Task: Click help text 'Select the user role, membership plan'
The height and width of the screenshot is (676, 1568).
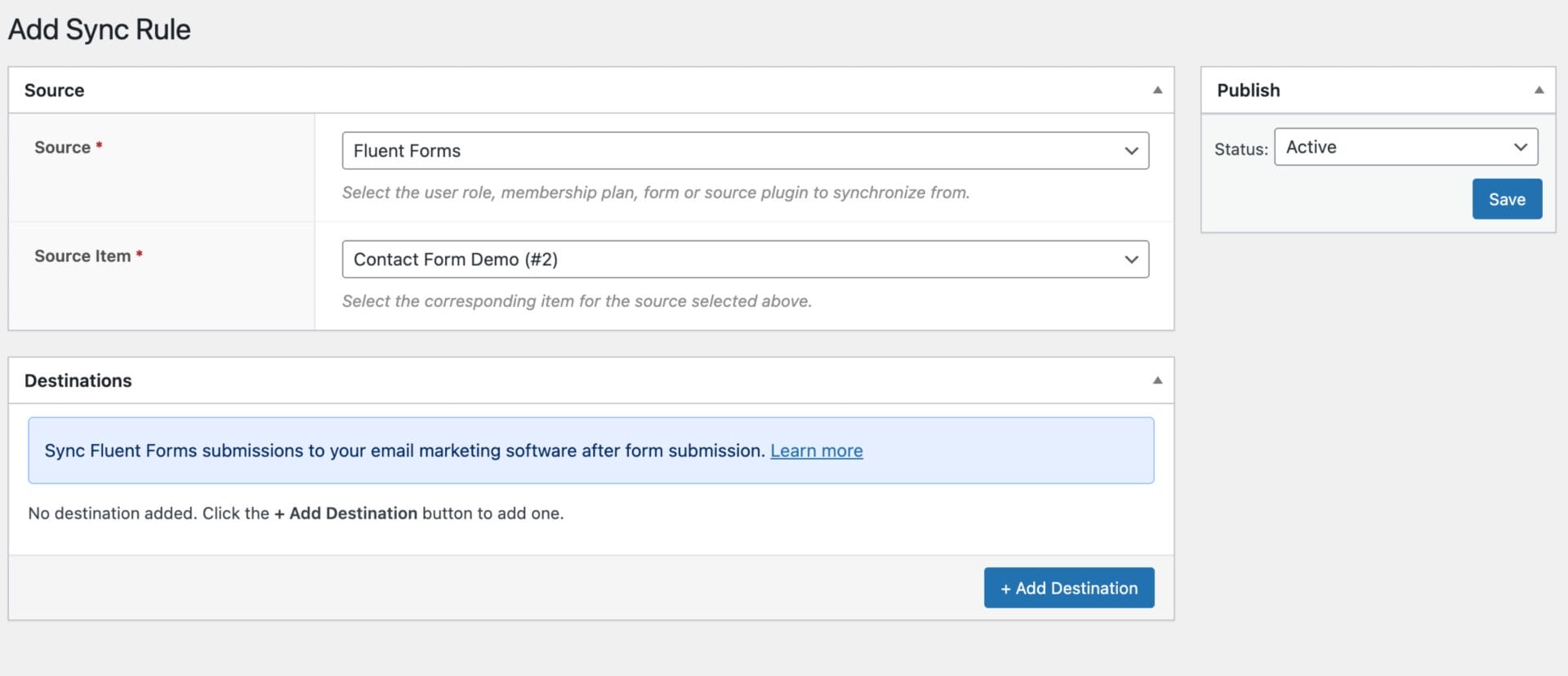Action: (x=656, y=193)
